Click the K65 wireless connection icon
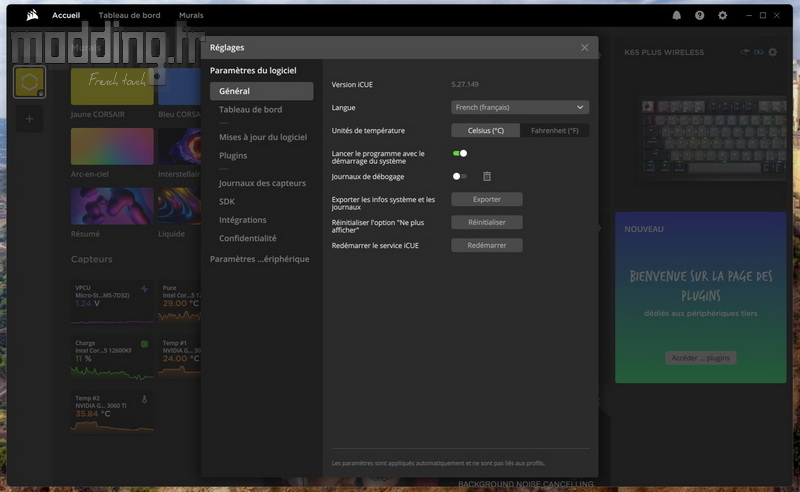Viewport: 800px width, 492px height. coord(745,52)
